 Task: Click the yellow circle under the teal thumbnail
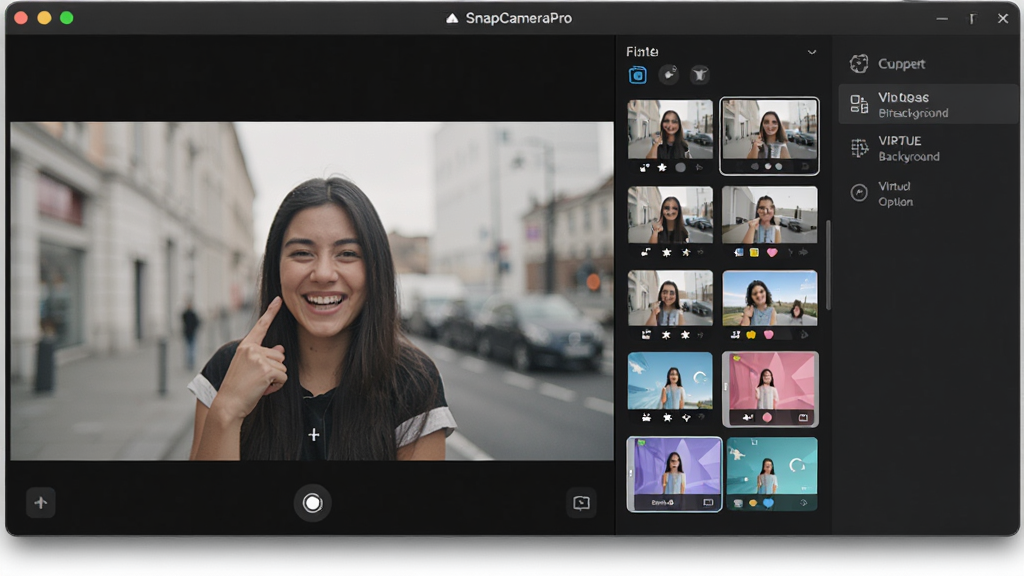[753, 503]
